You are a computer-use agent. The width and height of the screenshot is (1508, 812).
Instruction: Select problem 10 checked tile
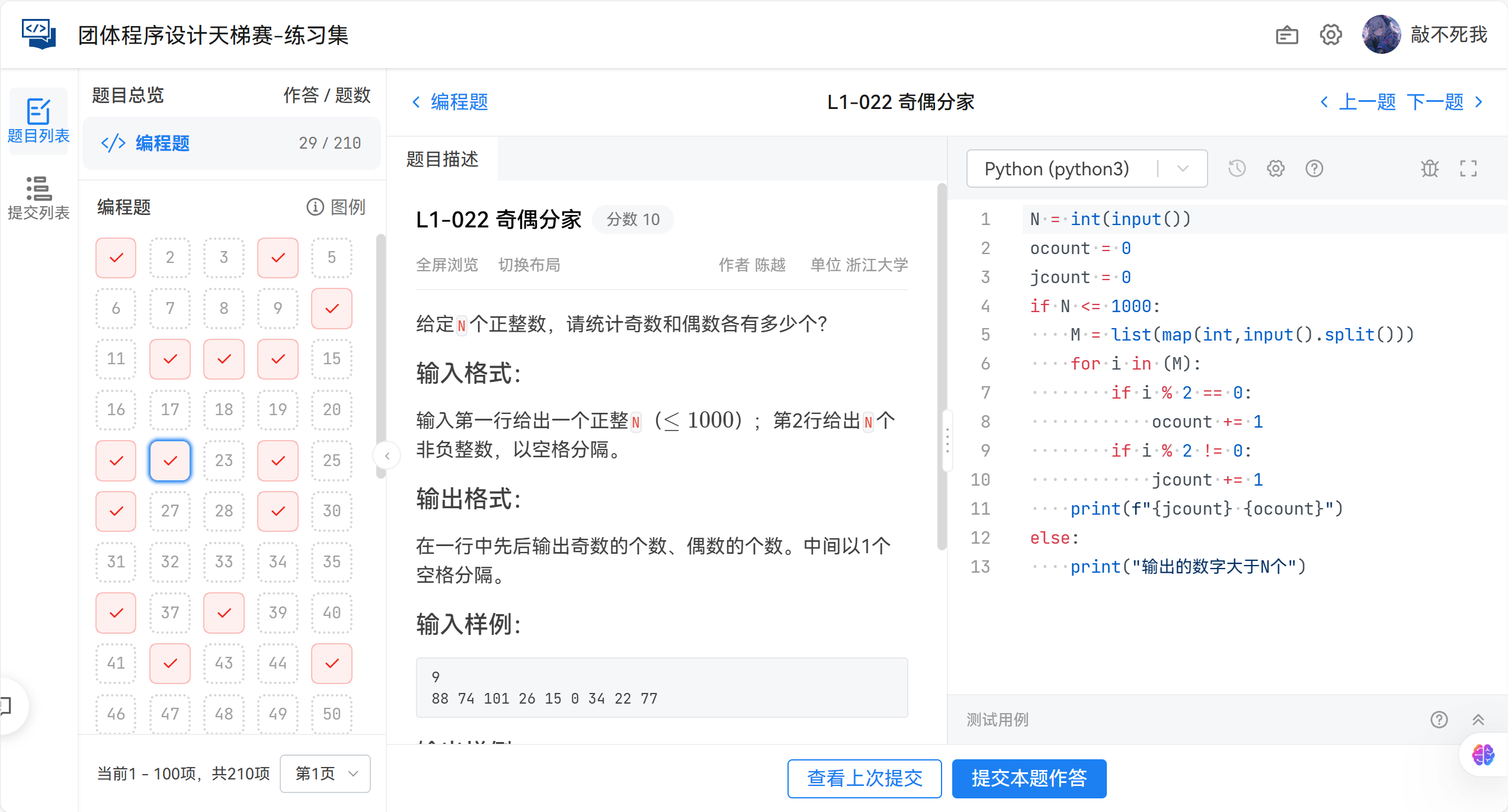click(x=332, y=308)
